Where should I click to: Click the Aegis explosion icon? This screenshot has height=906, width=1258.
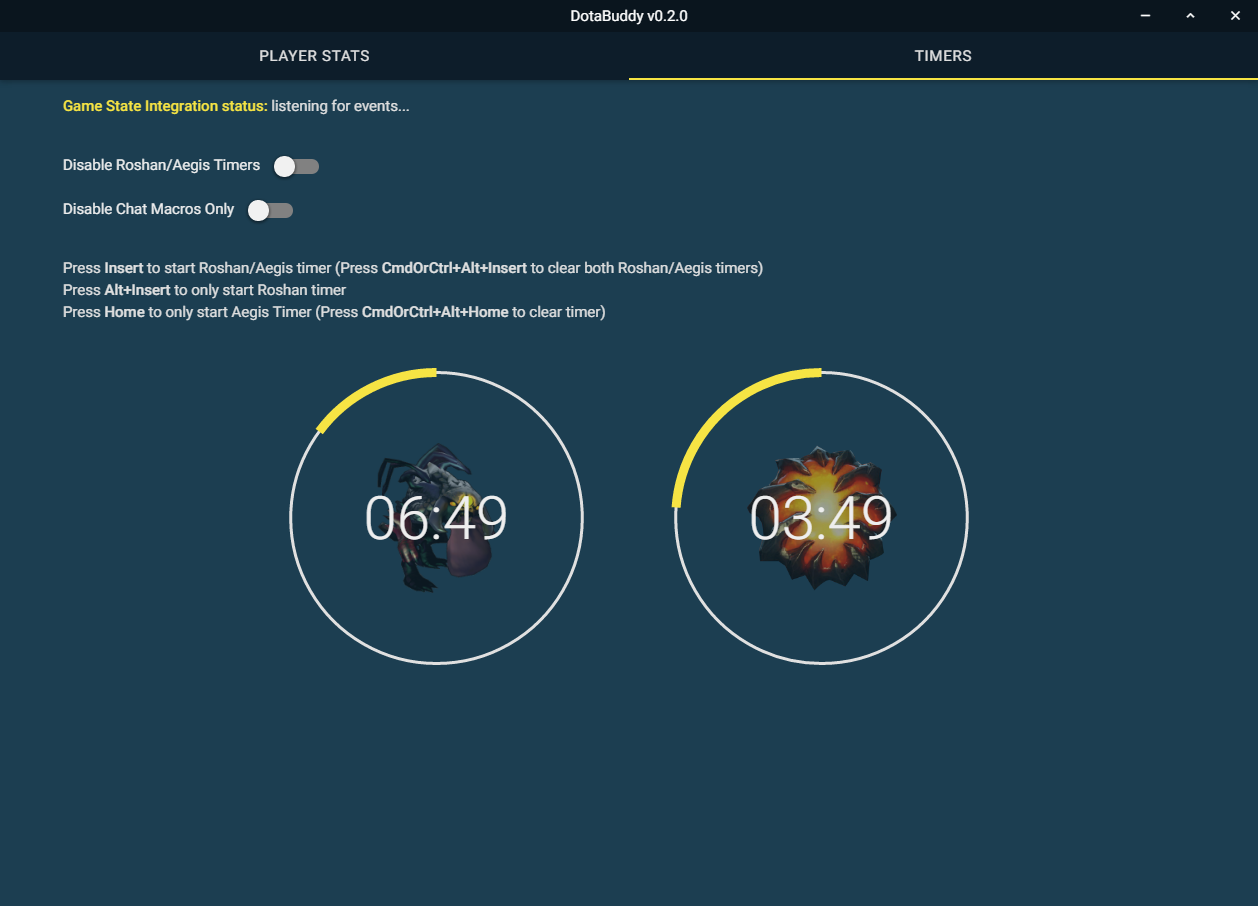point(821,518)
